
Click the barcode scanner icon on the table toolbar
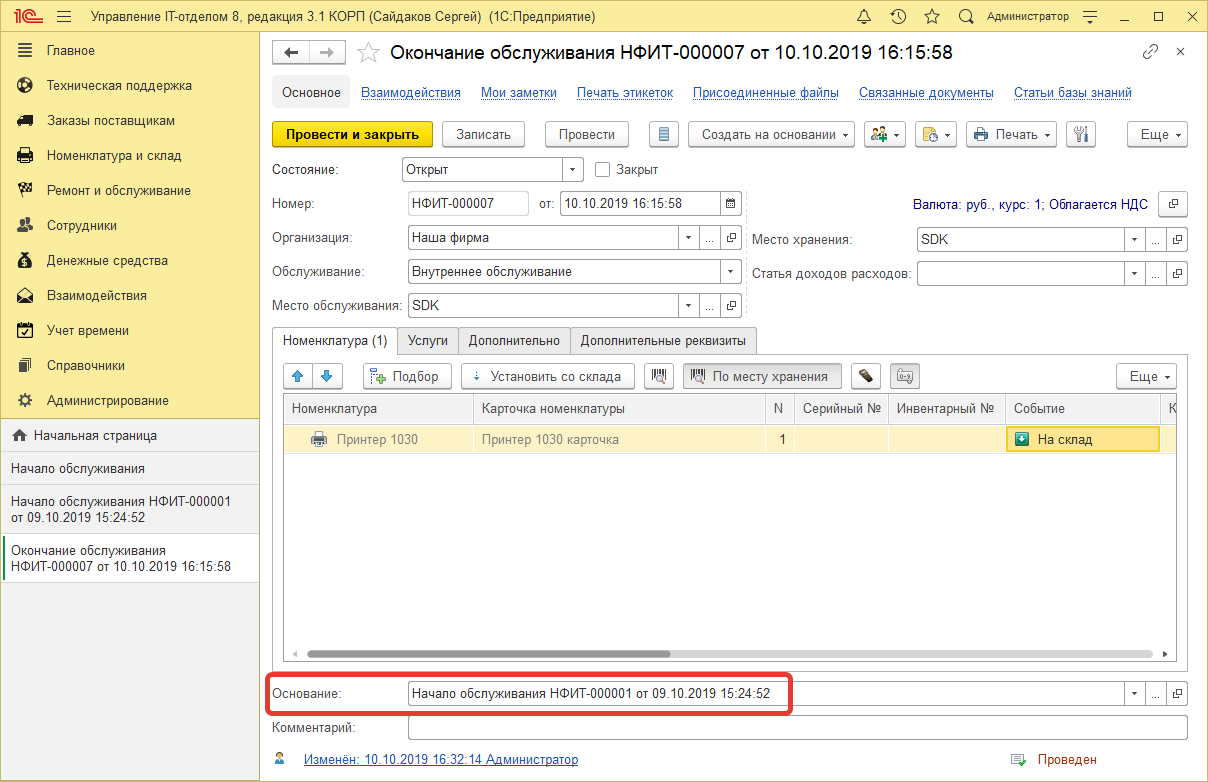(865, 376)
